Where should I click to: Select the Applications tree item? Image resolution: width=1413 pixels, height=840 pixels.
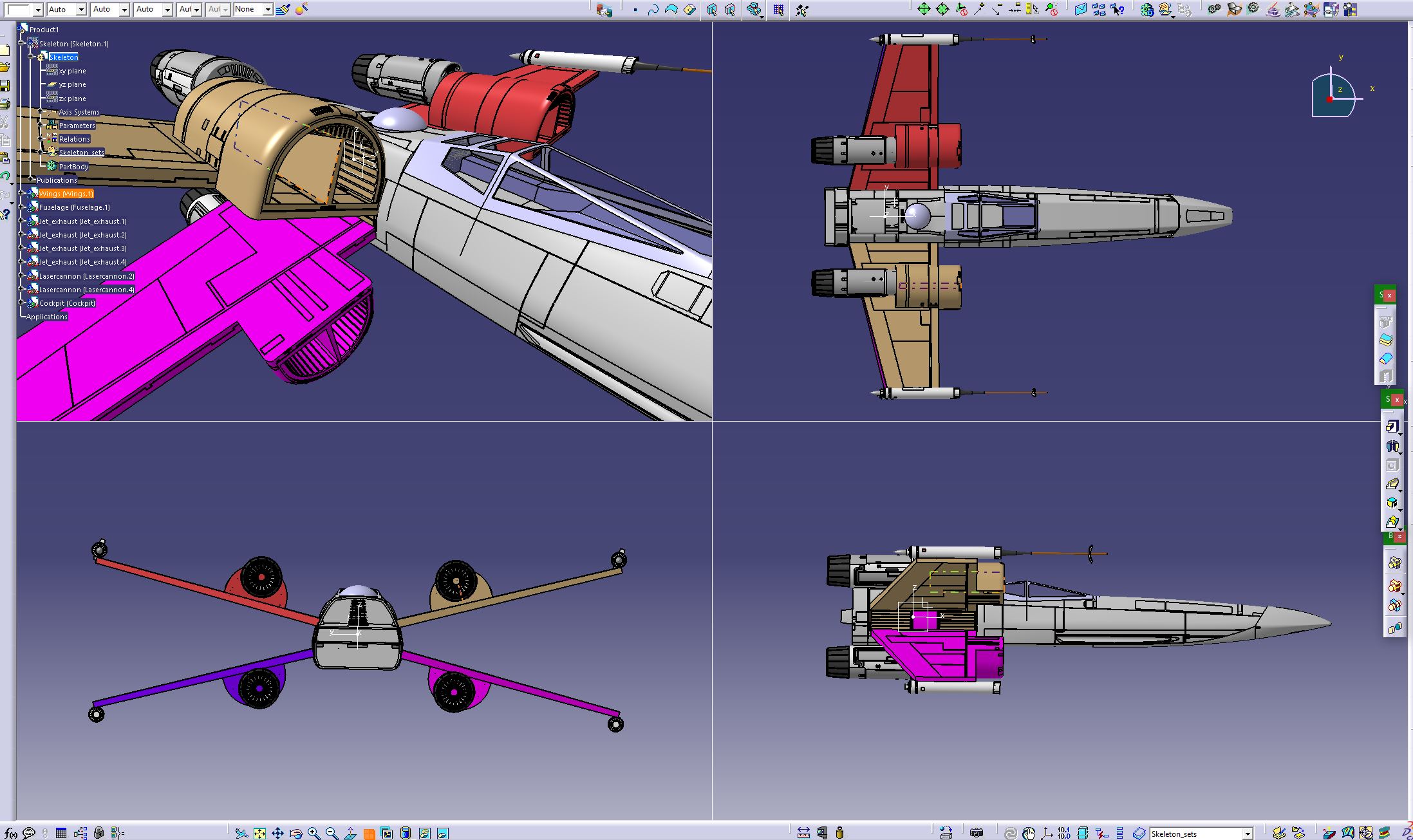[x=47, y=317]
